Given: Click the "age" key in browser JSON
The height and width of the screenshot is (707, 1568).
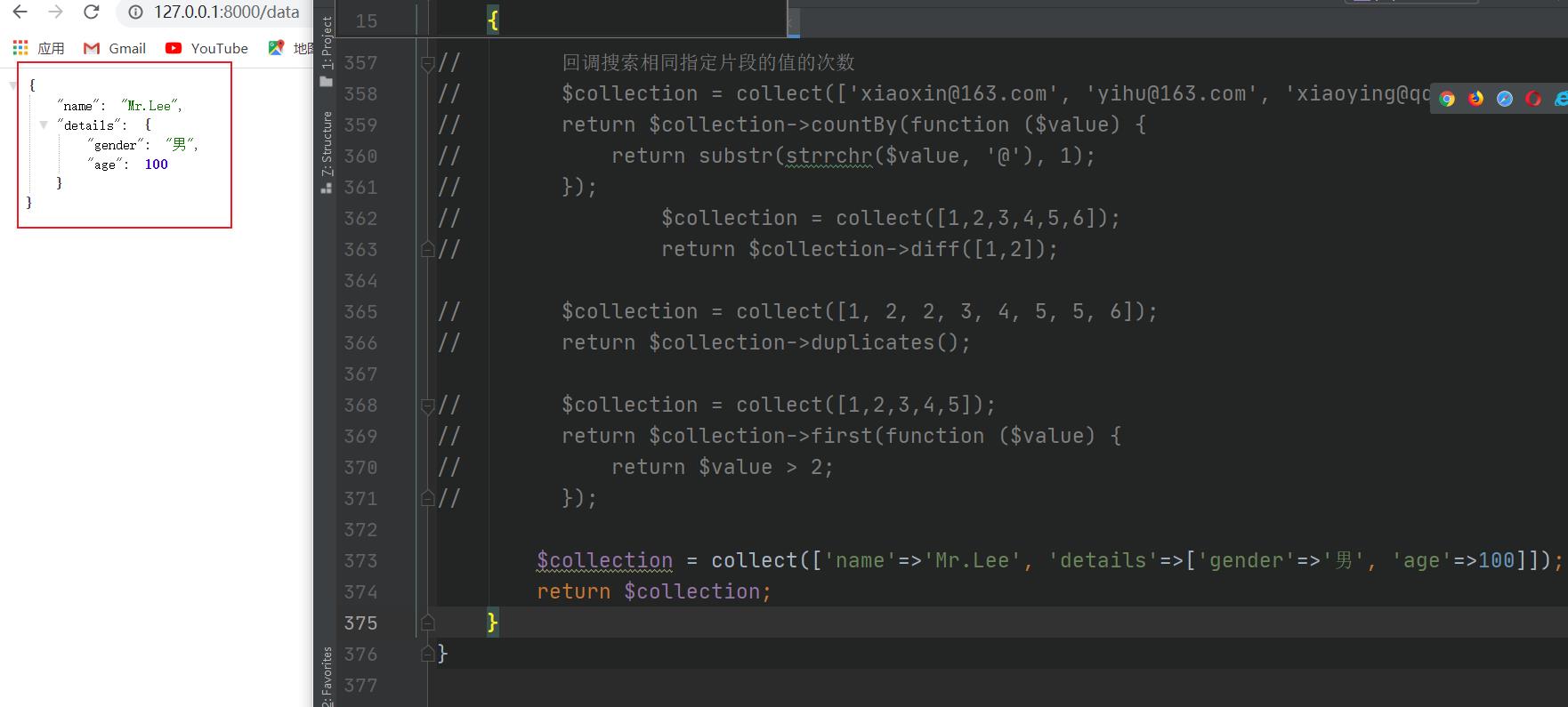Looking at the screenshot, I should 105,165.
